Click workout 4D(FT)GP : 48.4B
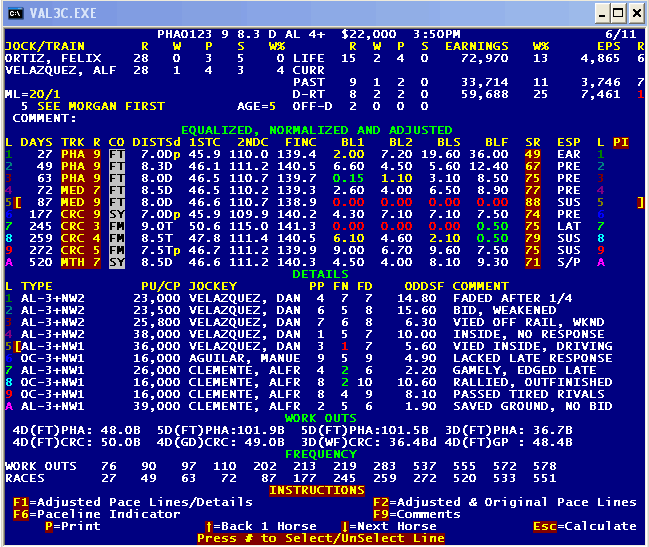 509,442
